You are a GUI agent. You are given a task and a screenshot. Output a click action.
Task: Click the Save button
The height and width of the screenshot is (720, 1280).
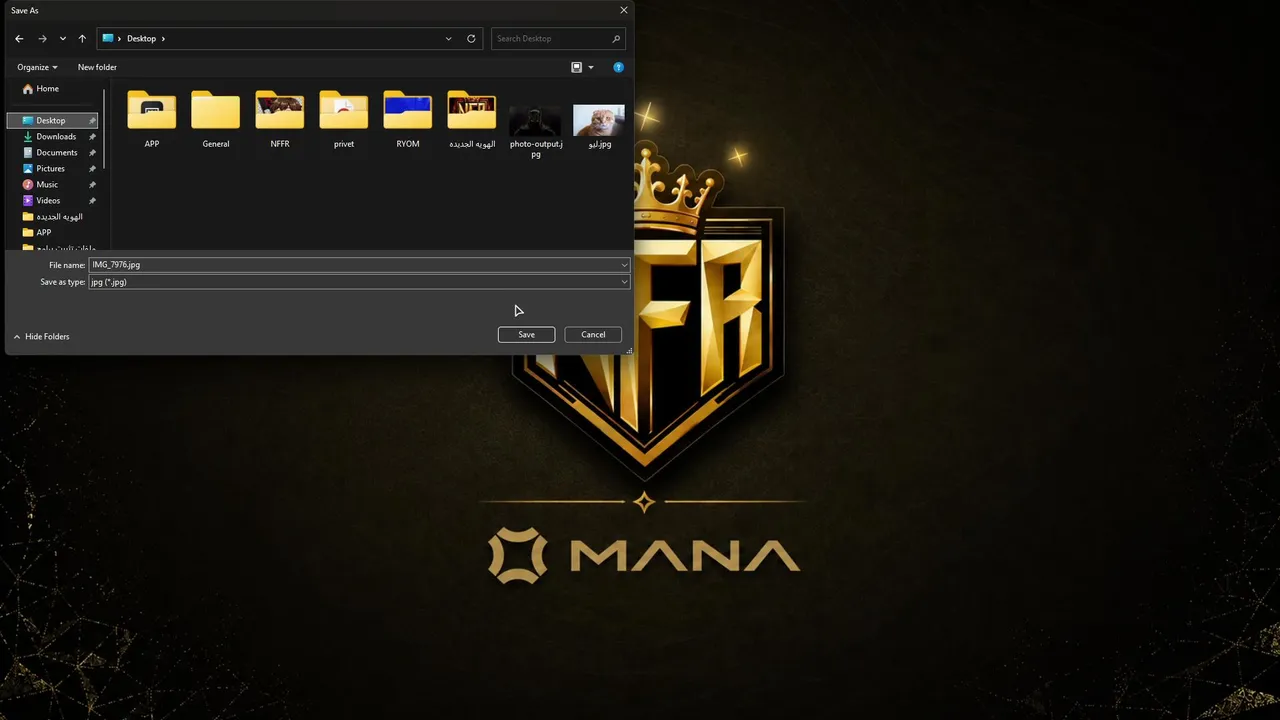point(526,335)
